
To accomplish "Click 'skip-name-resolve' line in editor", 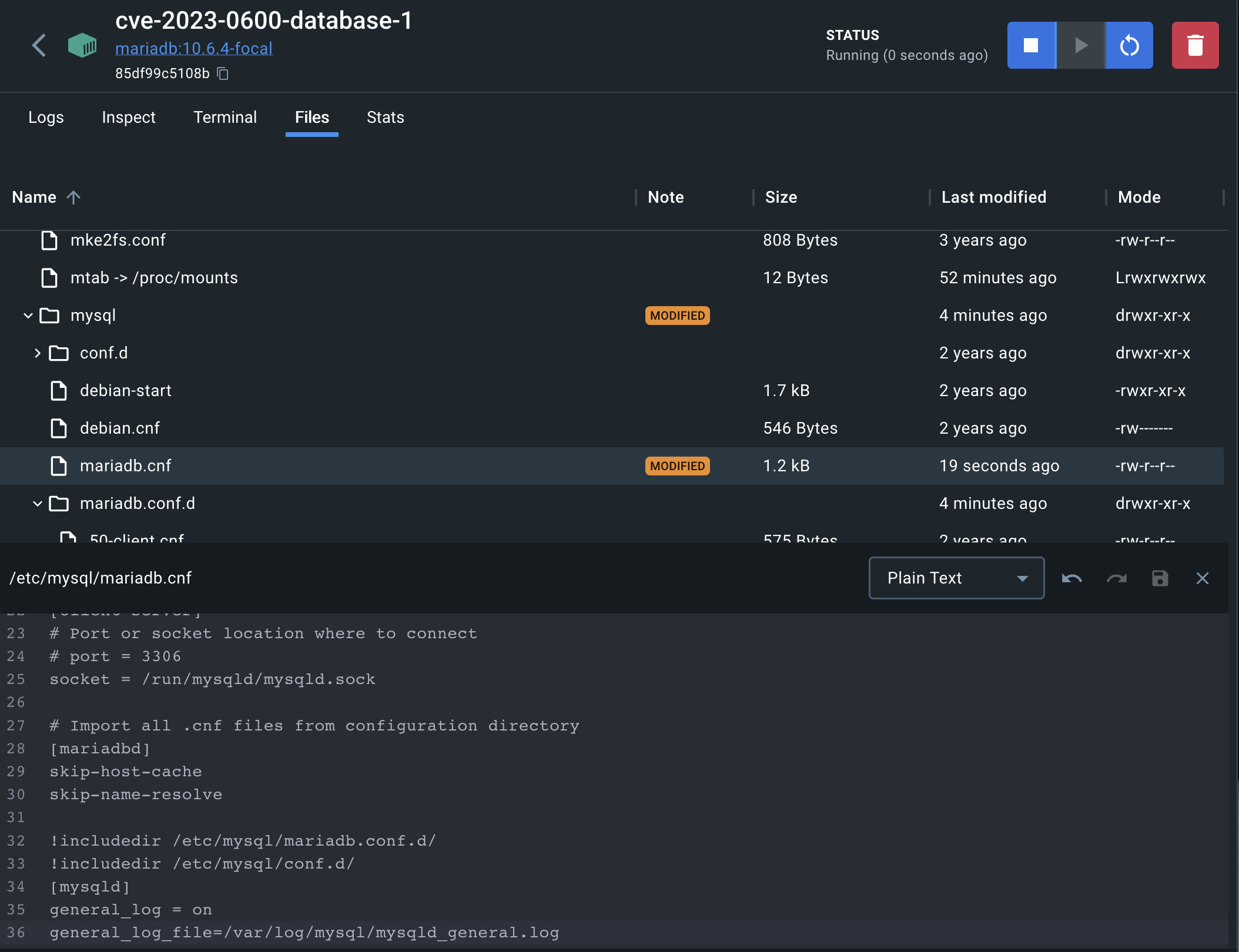I will point(136,795).
